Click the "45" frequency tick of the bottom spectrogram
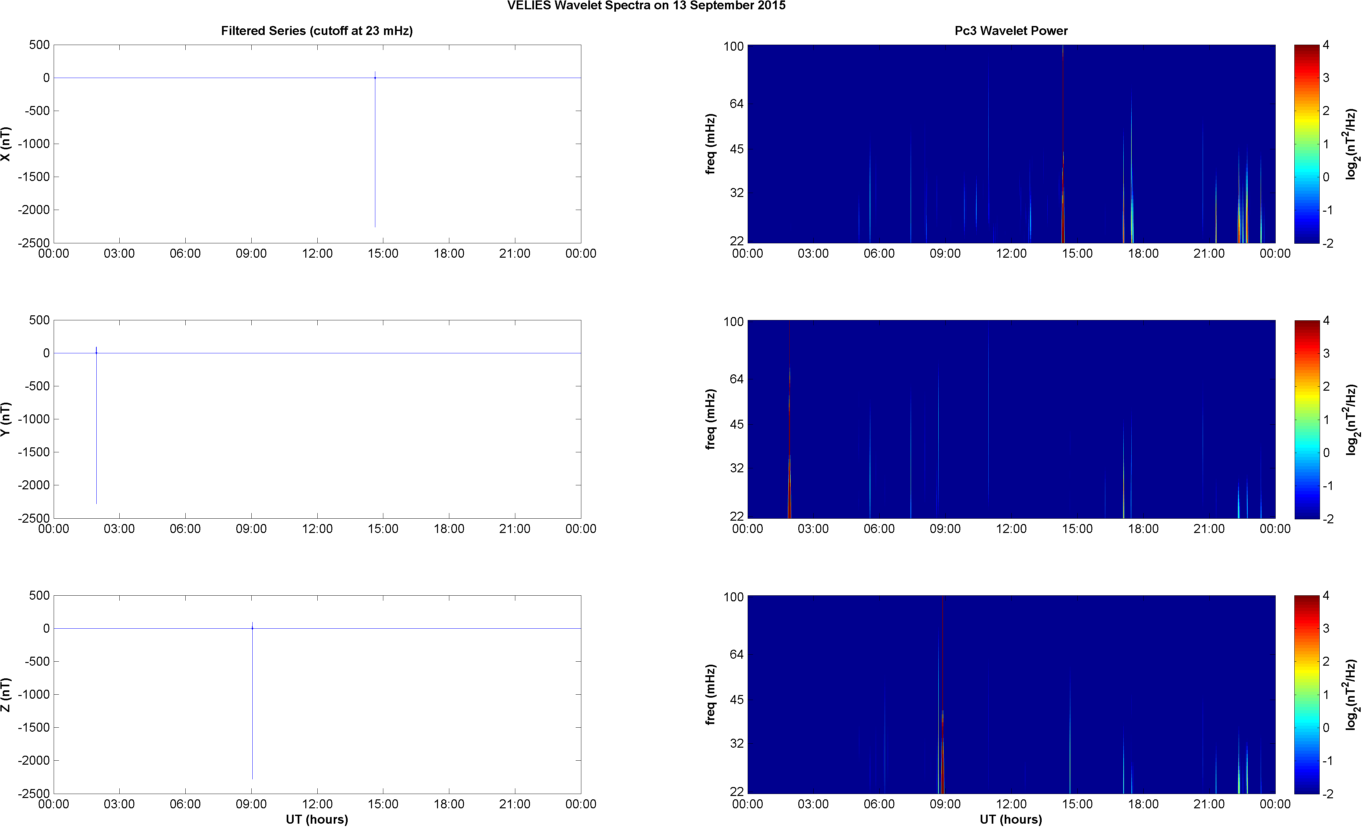 (x=736, y=698)
